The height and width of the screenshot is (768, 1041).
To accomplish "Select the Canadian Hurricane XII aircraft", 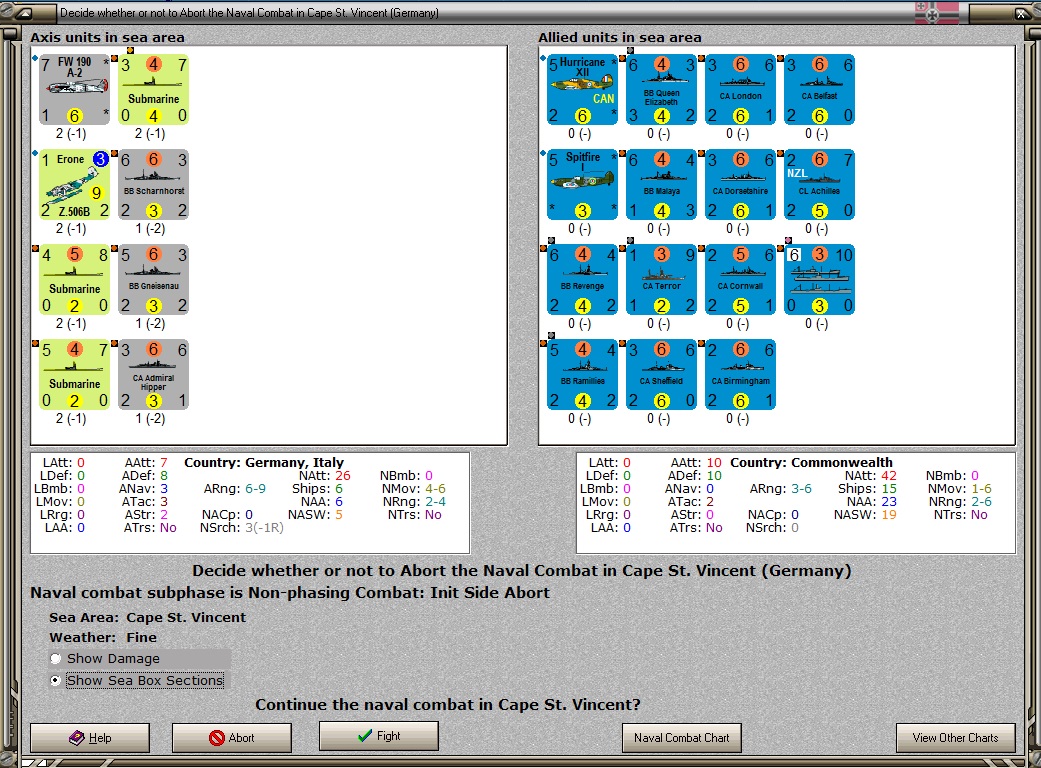I will (582, 90).
